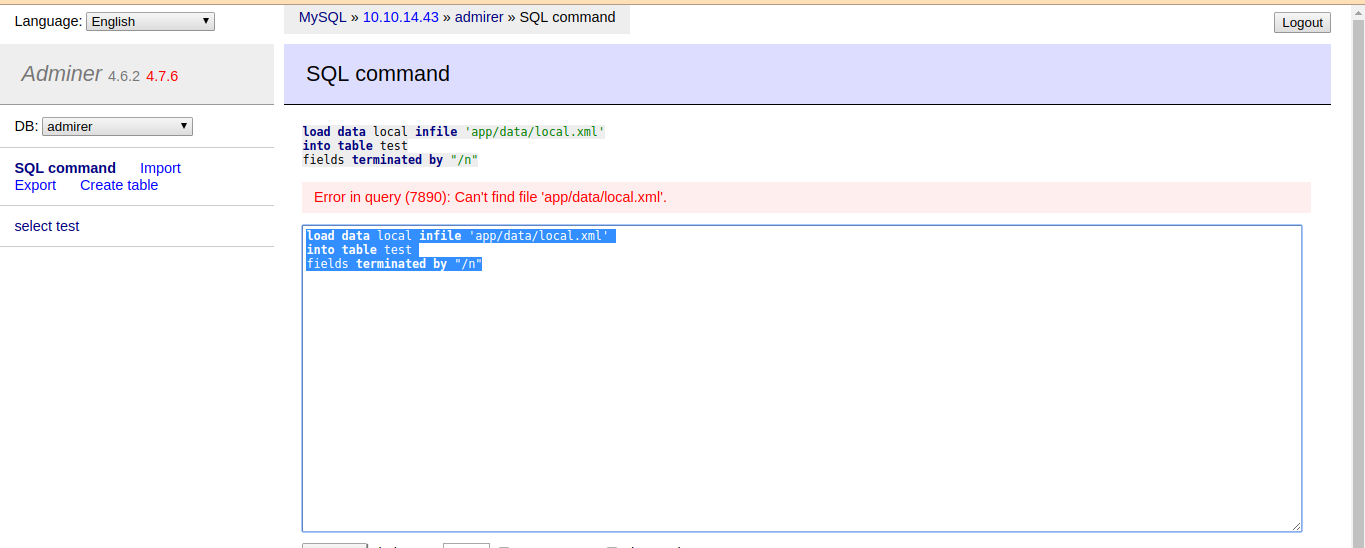Select the test table in sidebar
This screenshot has width=1365, height=548.
pos(67,226)
